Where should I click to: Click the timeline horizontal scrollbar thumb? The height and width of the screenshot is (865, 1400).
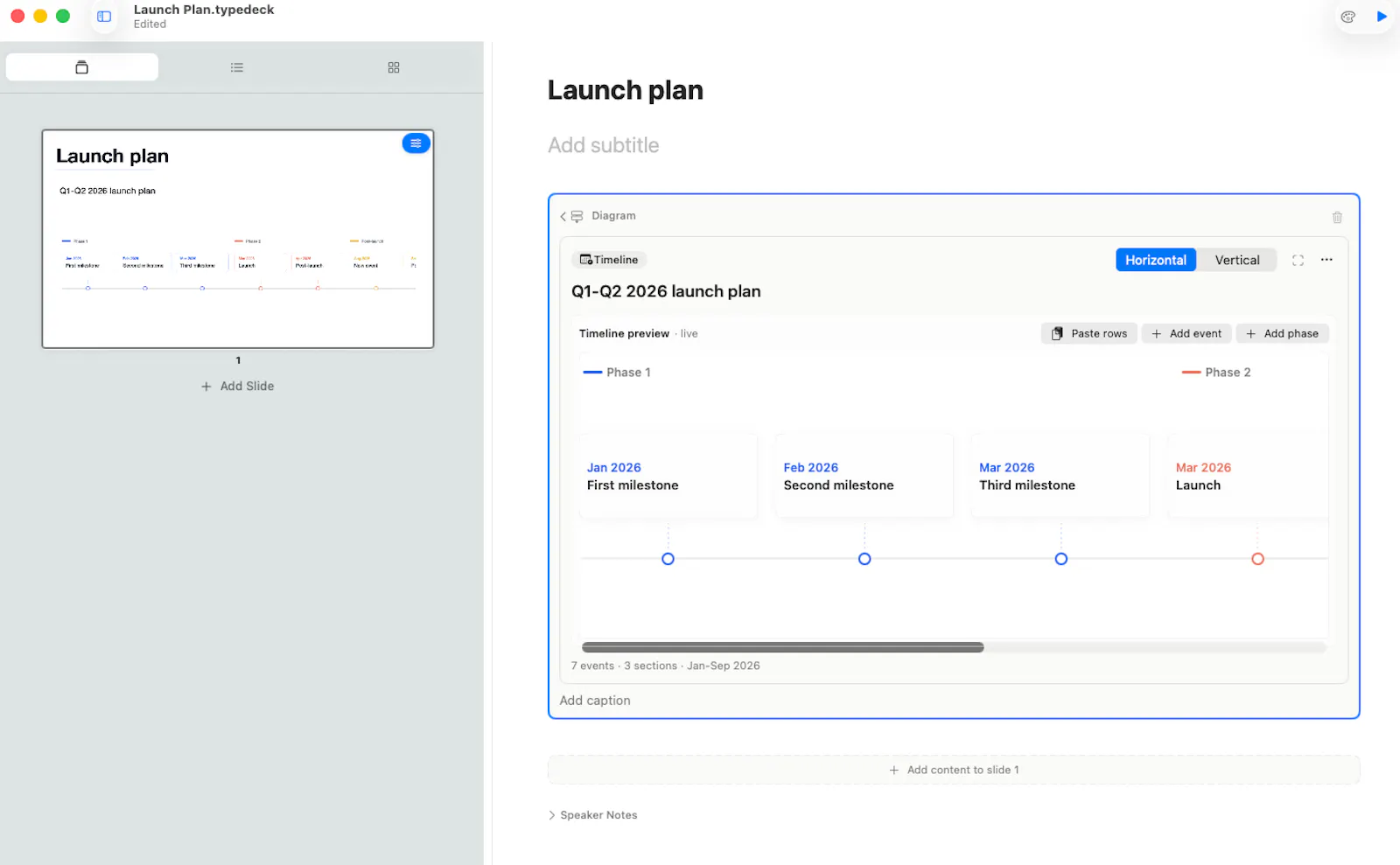point(783,647)
